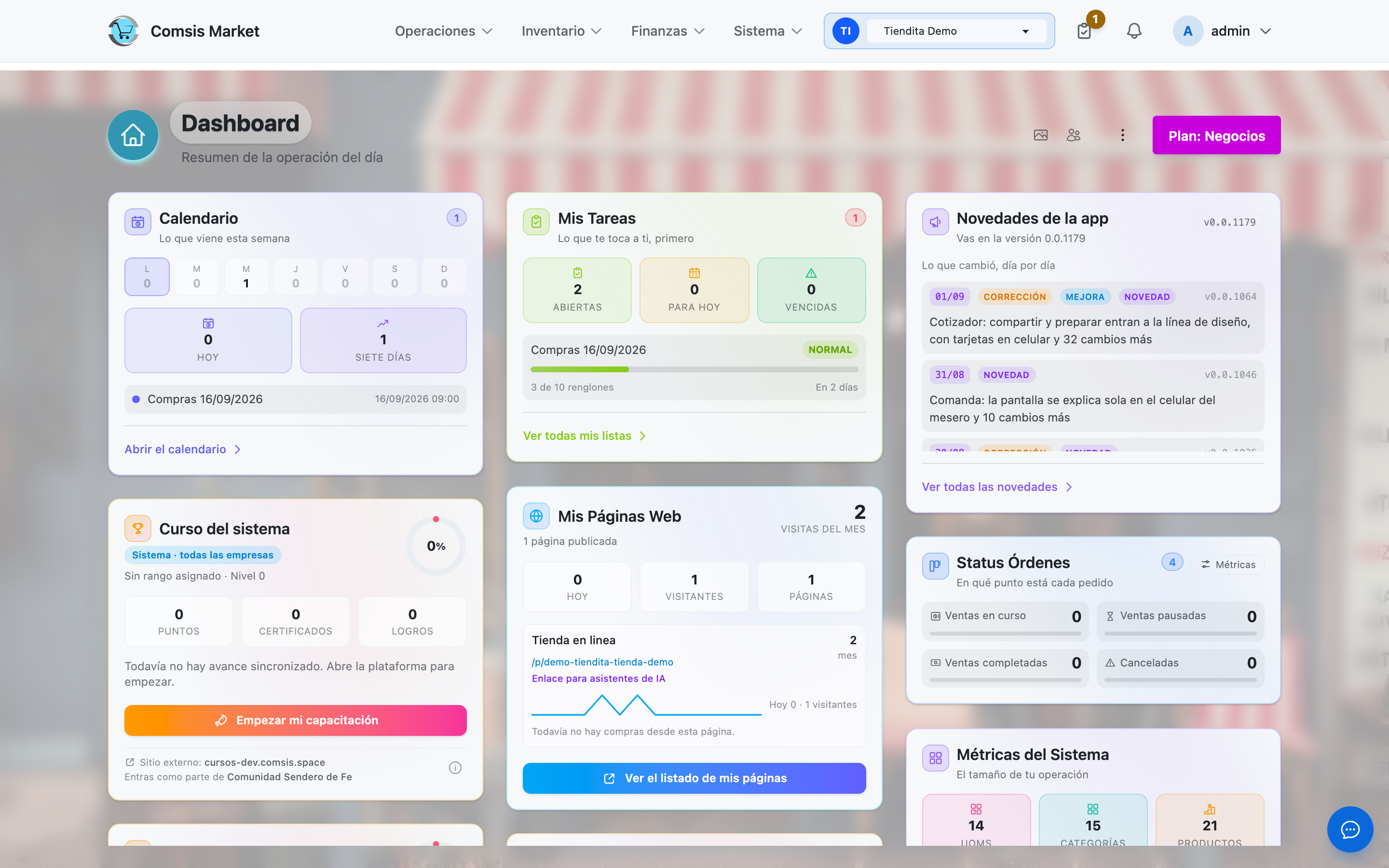Filter tasks by ABIERTAS tile

coord(577,290)
